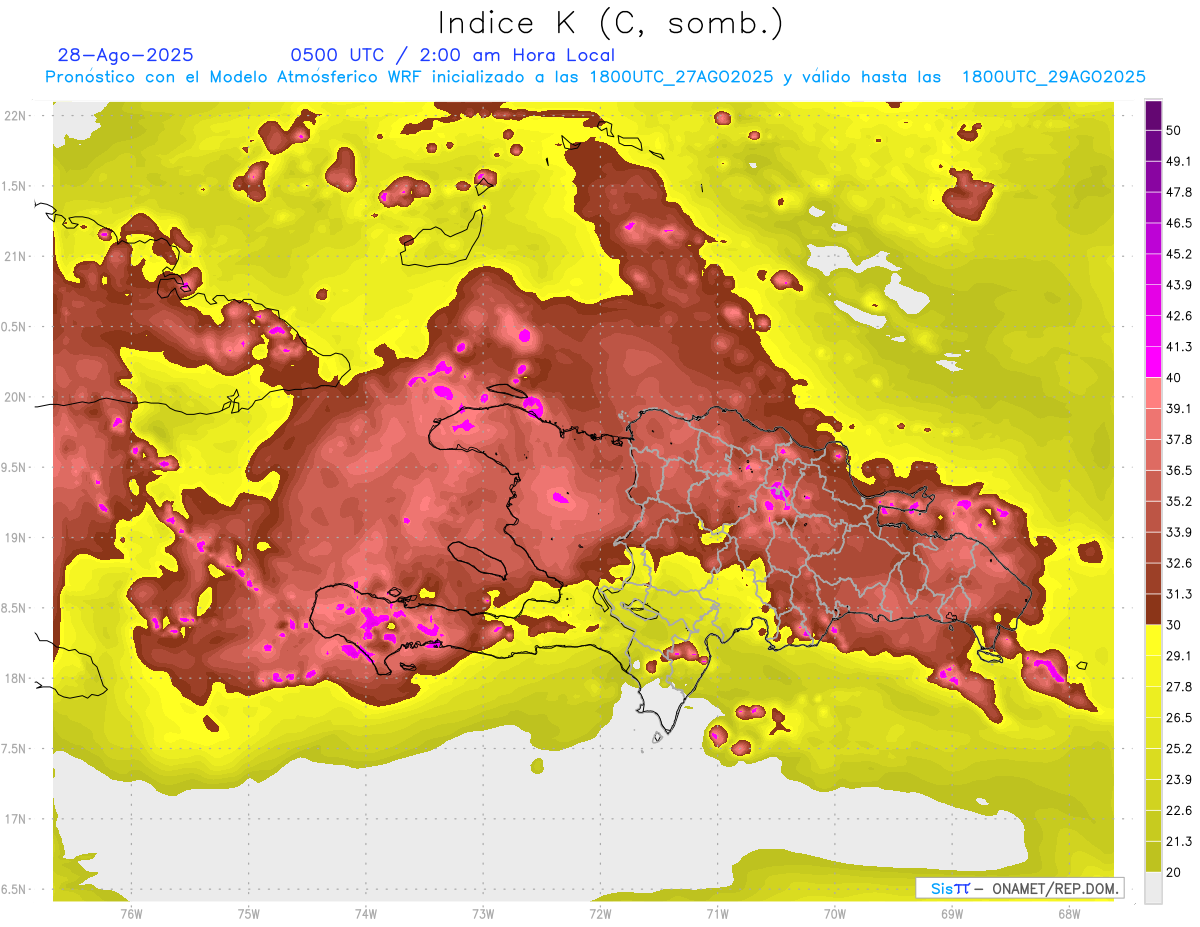
Task: Click the colorbar value '32.6'
Action: tap(1178, 563)
